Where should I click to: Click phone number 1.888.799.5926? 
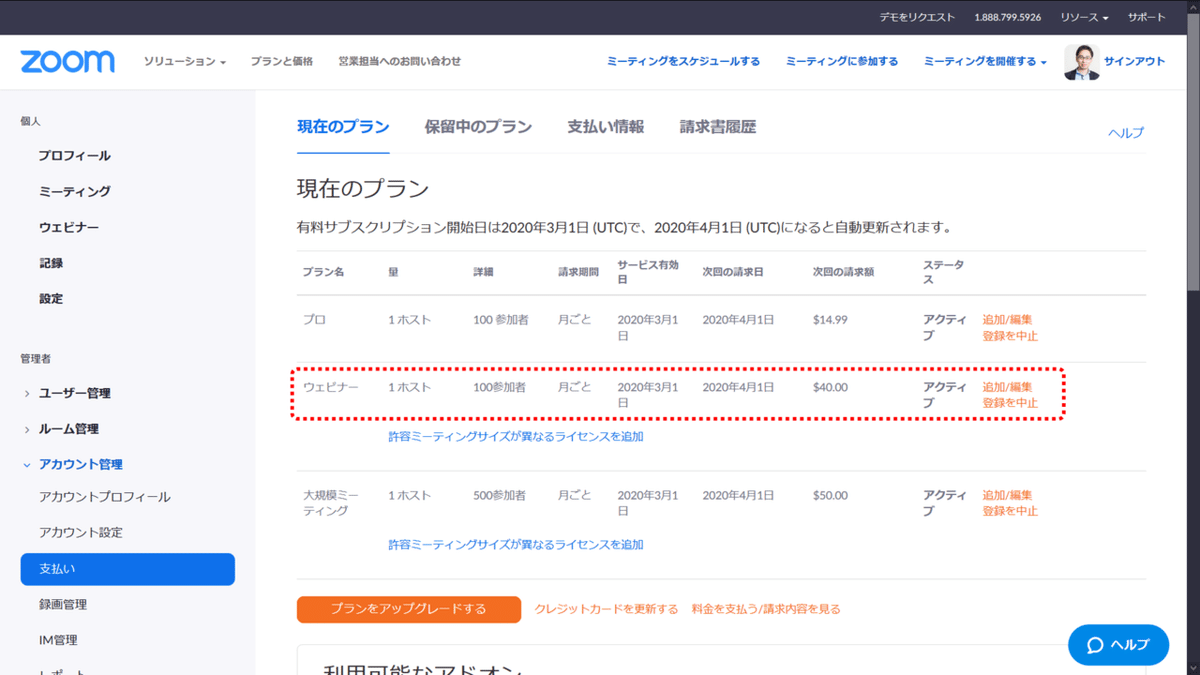pyautogui.click(x=1008, y=17)
